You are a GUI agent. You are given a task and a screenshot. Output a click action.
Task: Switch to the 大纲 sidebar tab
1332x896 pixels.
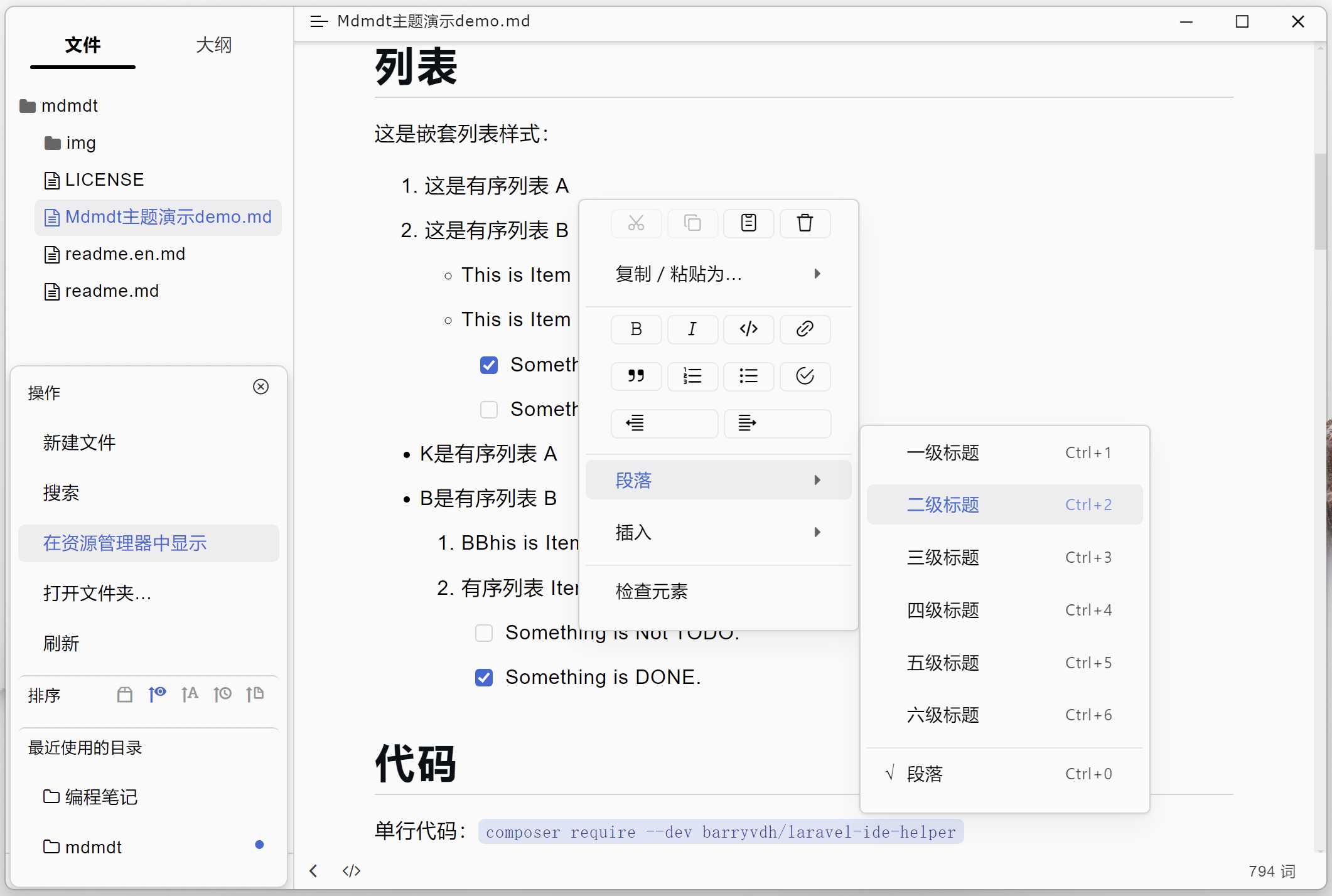[214, 45]
